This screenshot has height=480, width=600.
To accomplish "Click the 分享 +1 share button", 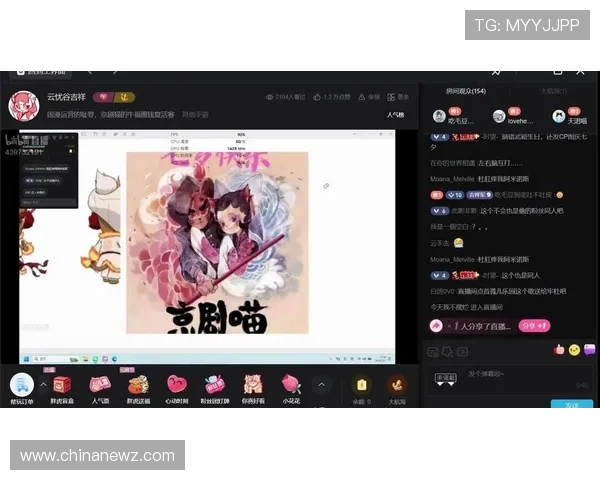I will coord(534,326).
